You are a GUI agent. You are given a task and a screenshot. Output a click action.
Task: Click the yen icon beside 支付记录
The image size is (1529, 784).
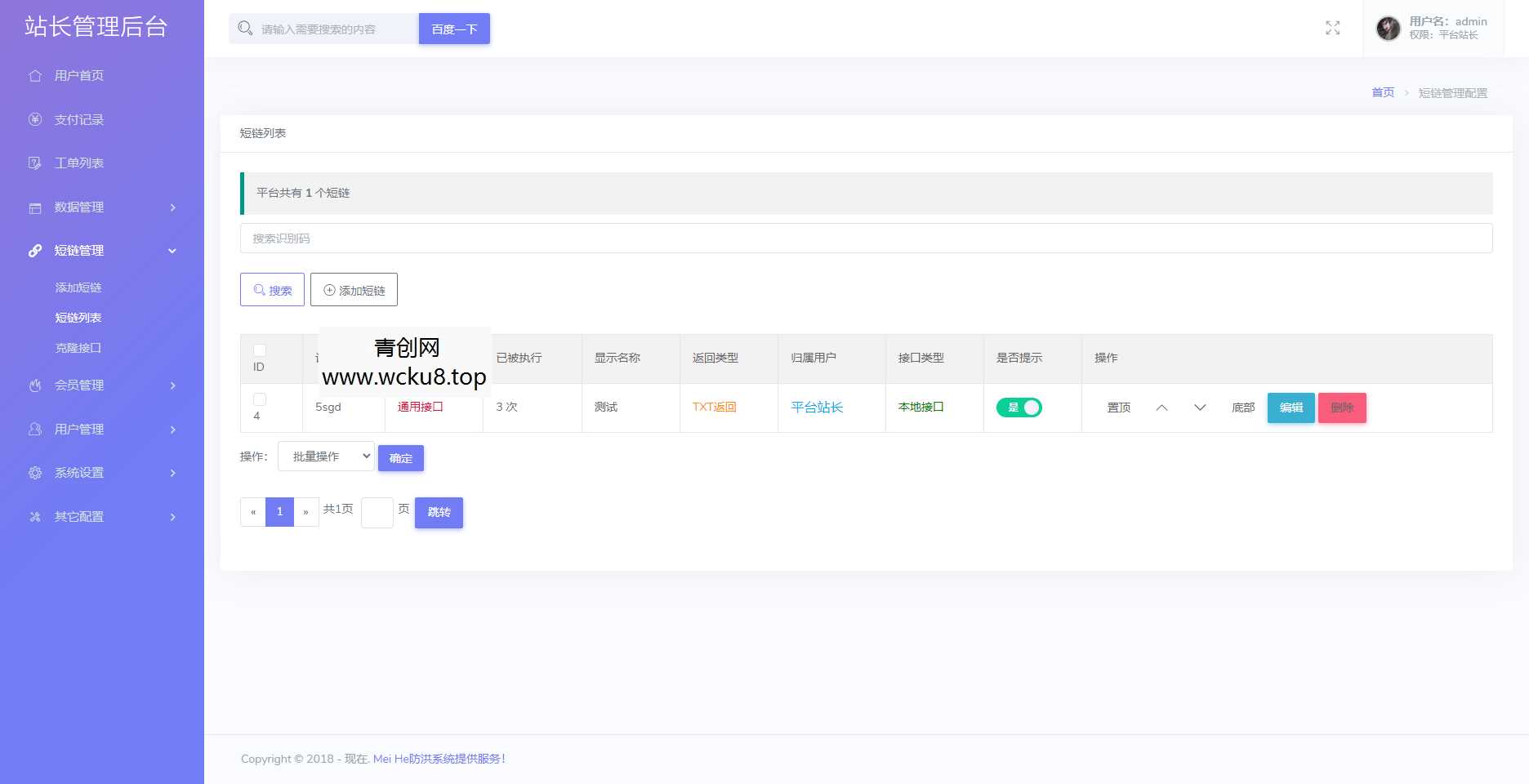35,120
